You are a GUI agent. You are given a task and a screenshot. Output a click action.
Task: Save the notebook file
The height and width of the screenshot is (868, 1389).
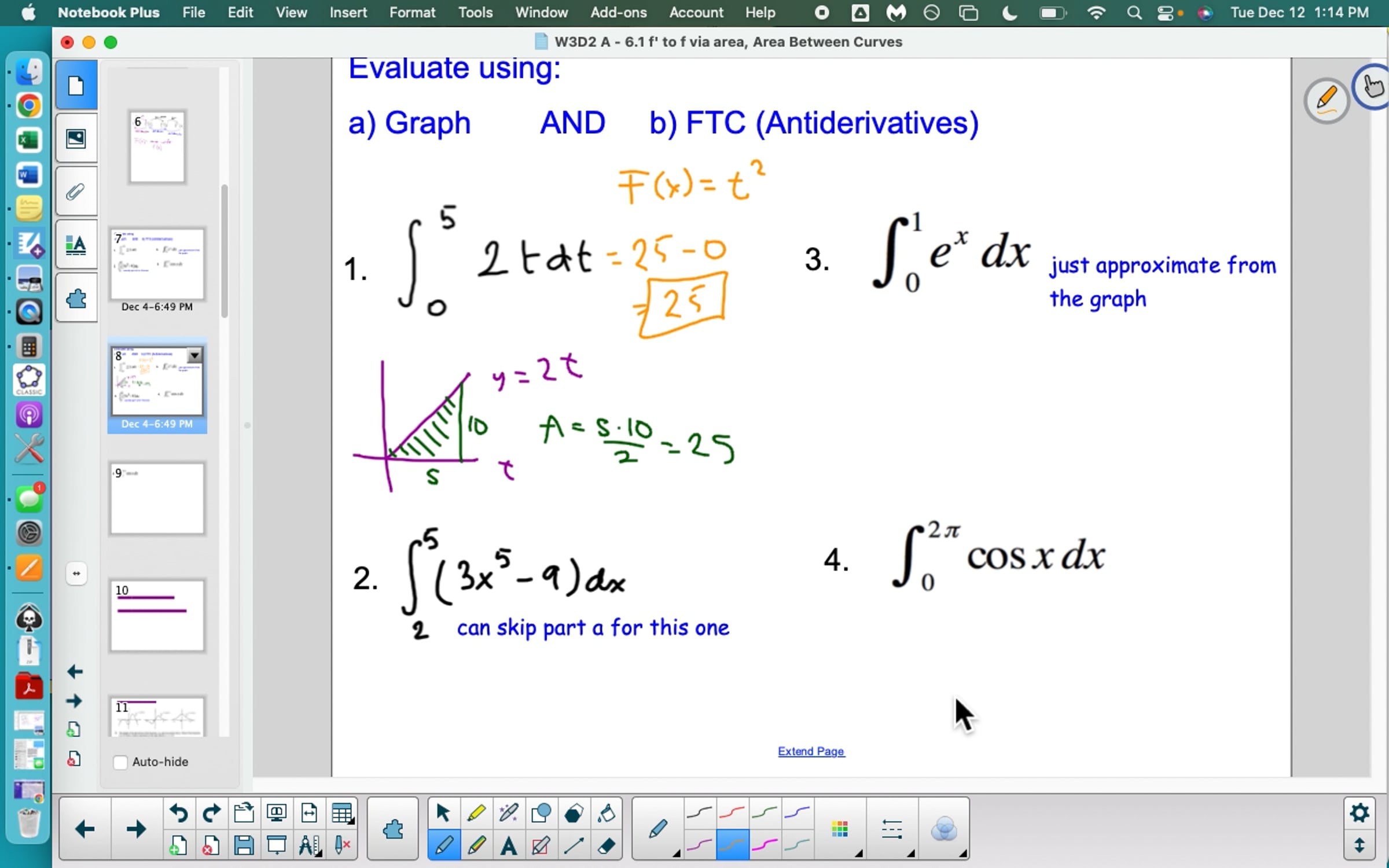click(244, 846)
